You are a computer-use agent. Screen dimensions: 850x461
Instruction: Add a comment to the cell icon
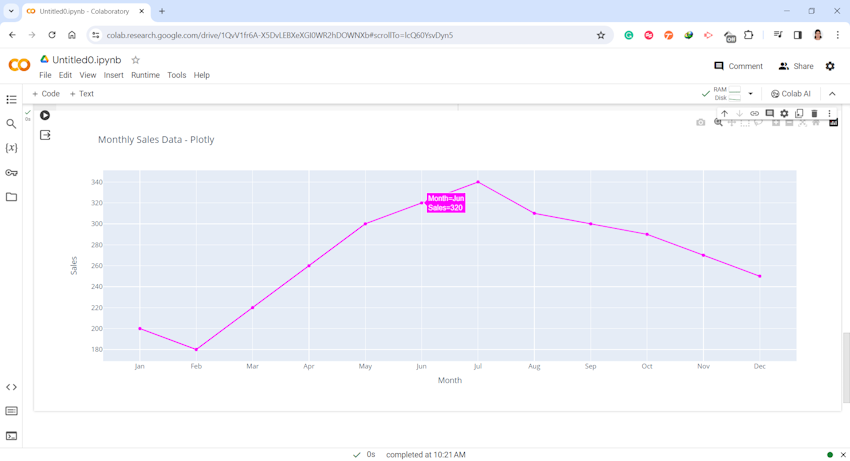[x=769, y=113]
